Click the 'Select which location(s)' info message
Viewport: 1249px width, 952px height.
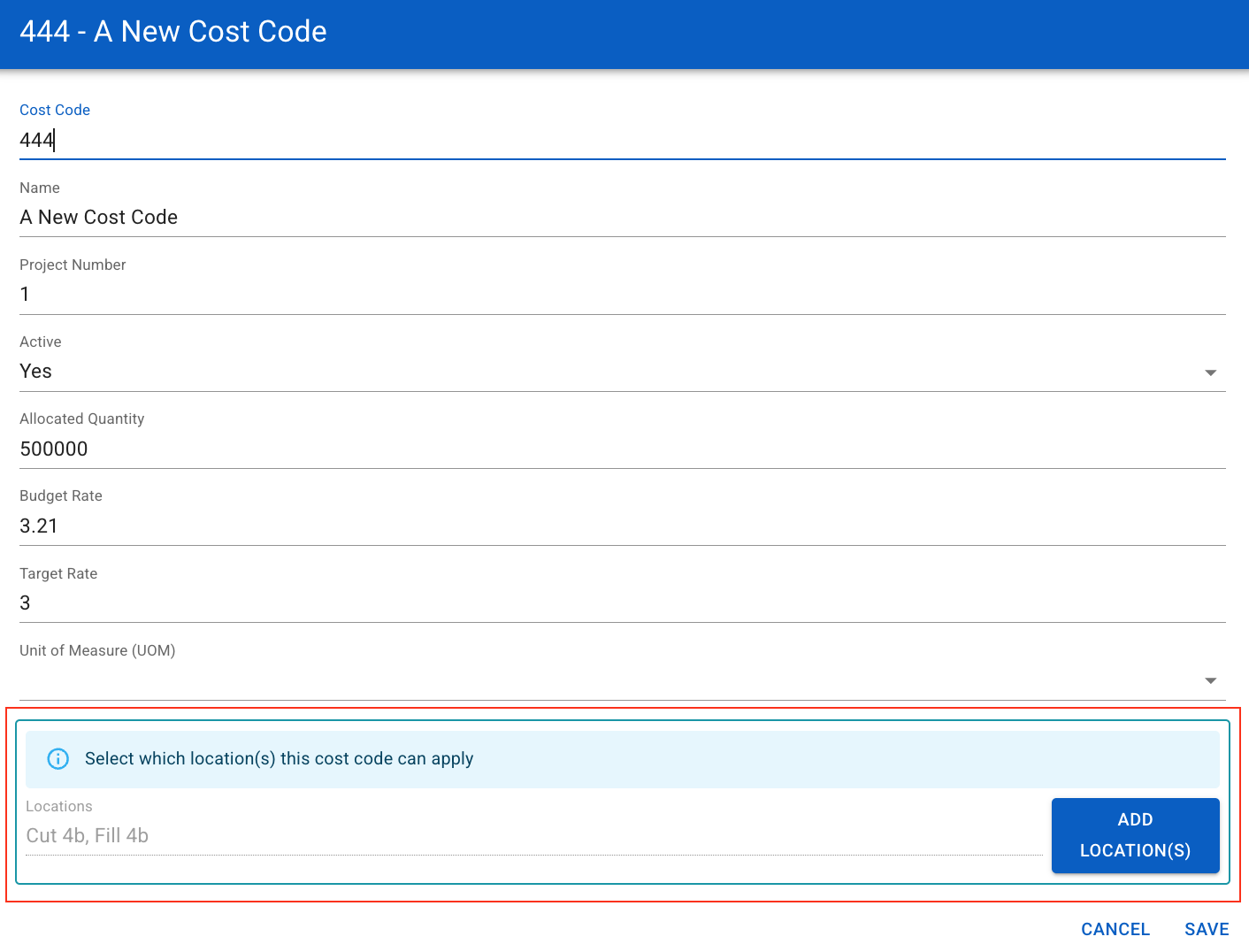point(279,759)
